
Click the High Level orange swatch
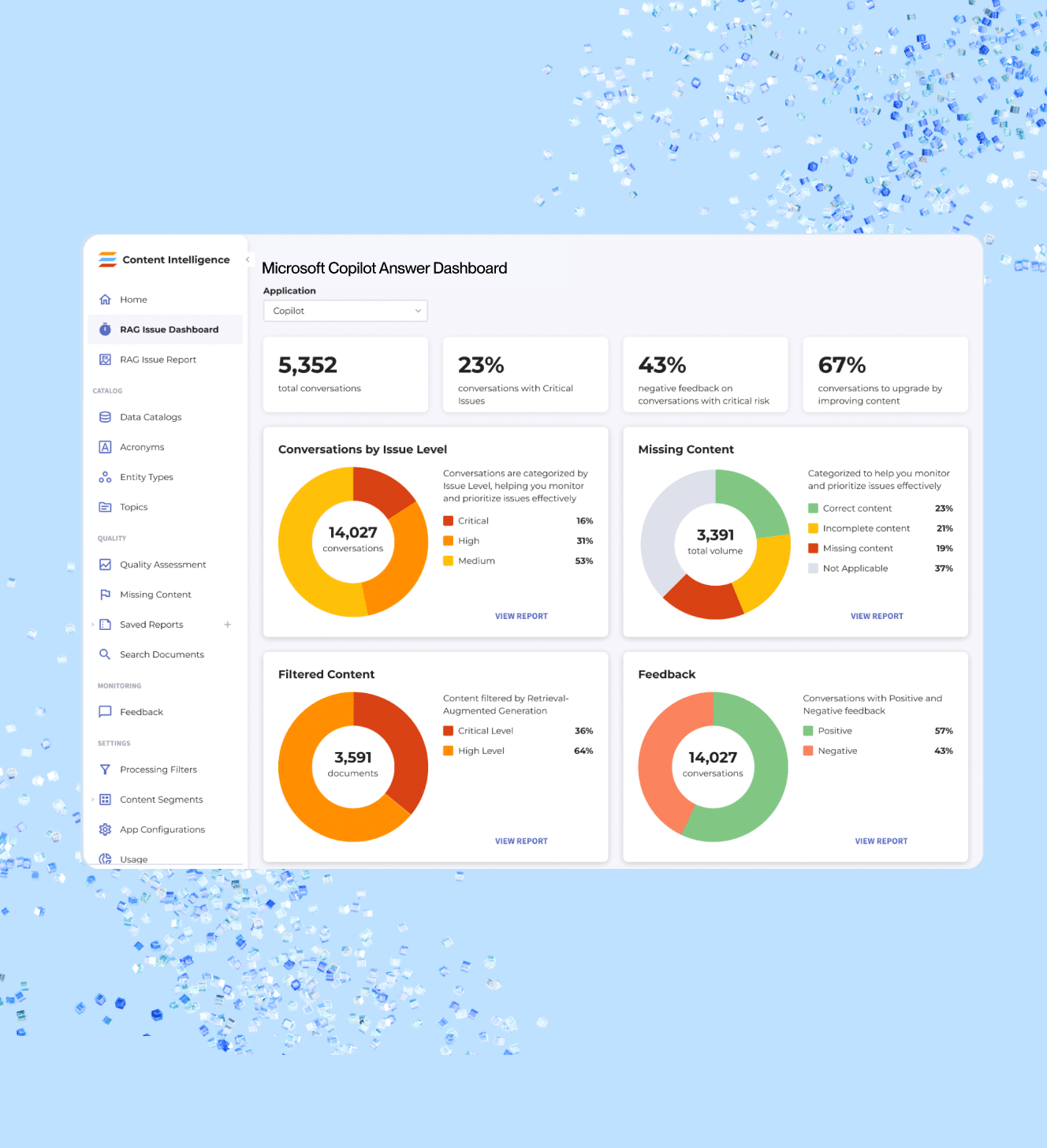pos(448,751)
